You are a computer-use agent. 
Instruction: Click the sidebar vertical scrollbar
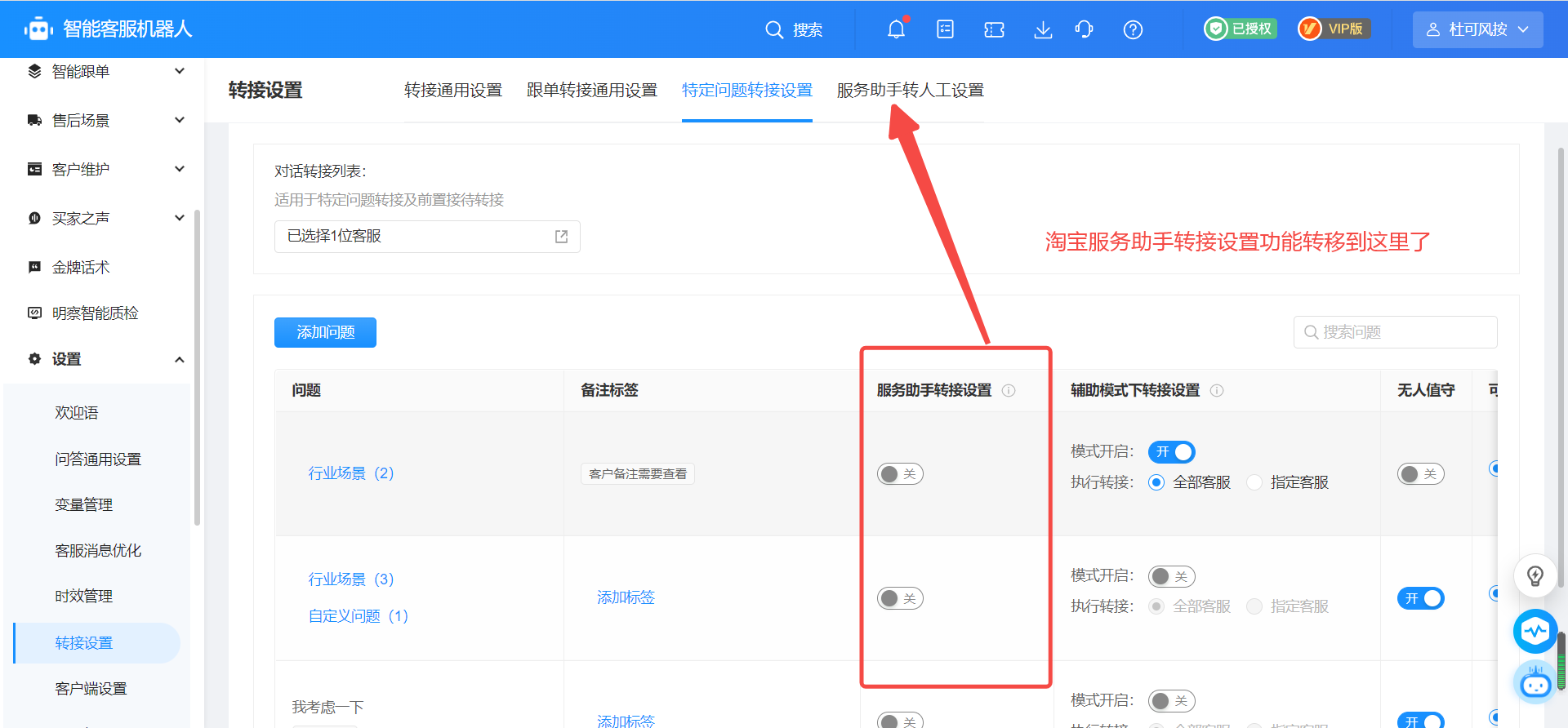pyautogui.click(x=197, y=367)
